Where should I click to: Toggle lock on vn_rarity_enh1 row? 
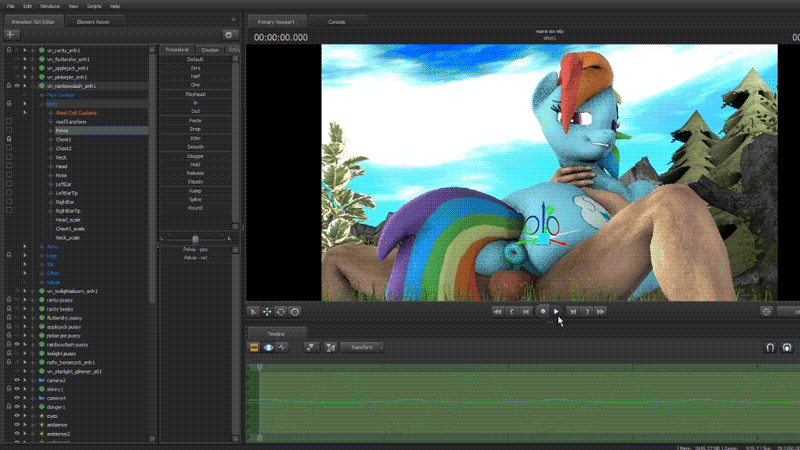(9, 51)
